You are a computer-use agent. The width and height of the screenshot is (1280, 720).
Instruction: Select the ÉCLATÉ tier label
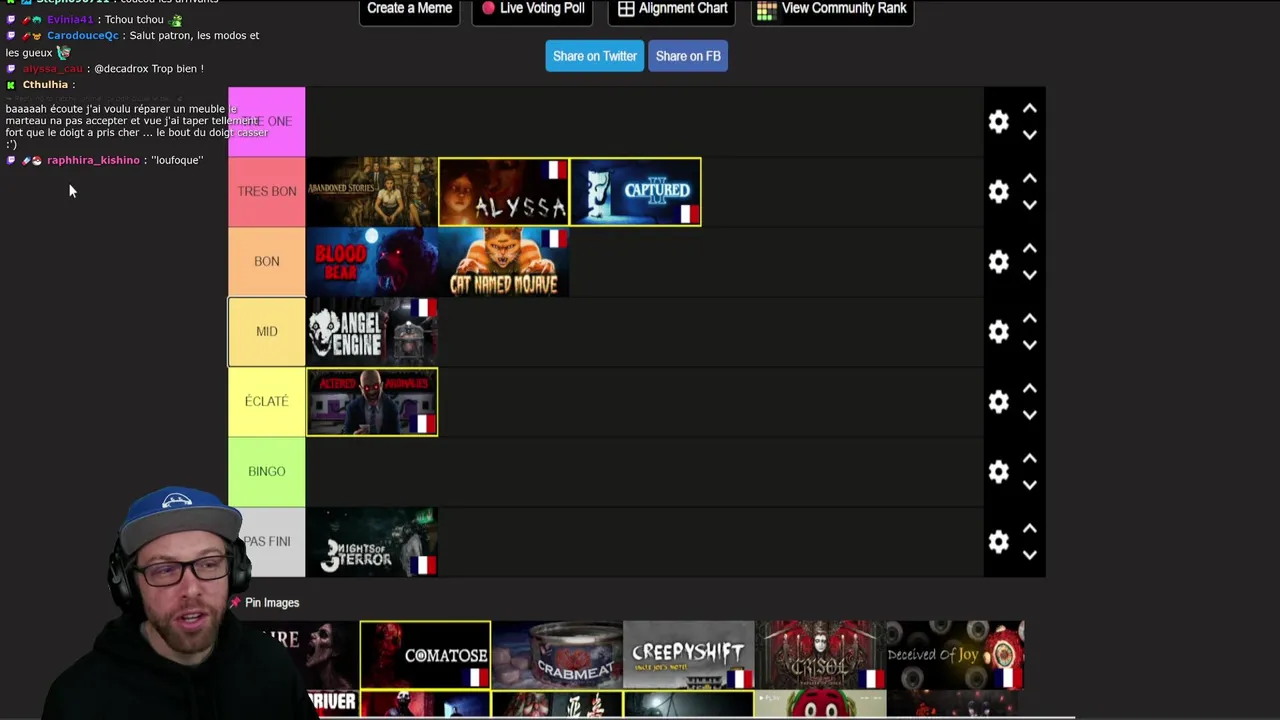click(267, 402)
